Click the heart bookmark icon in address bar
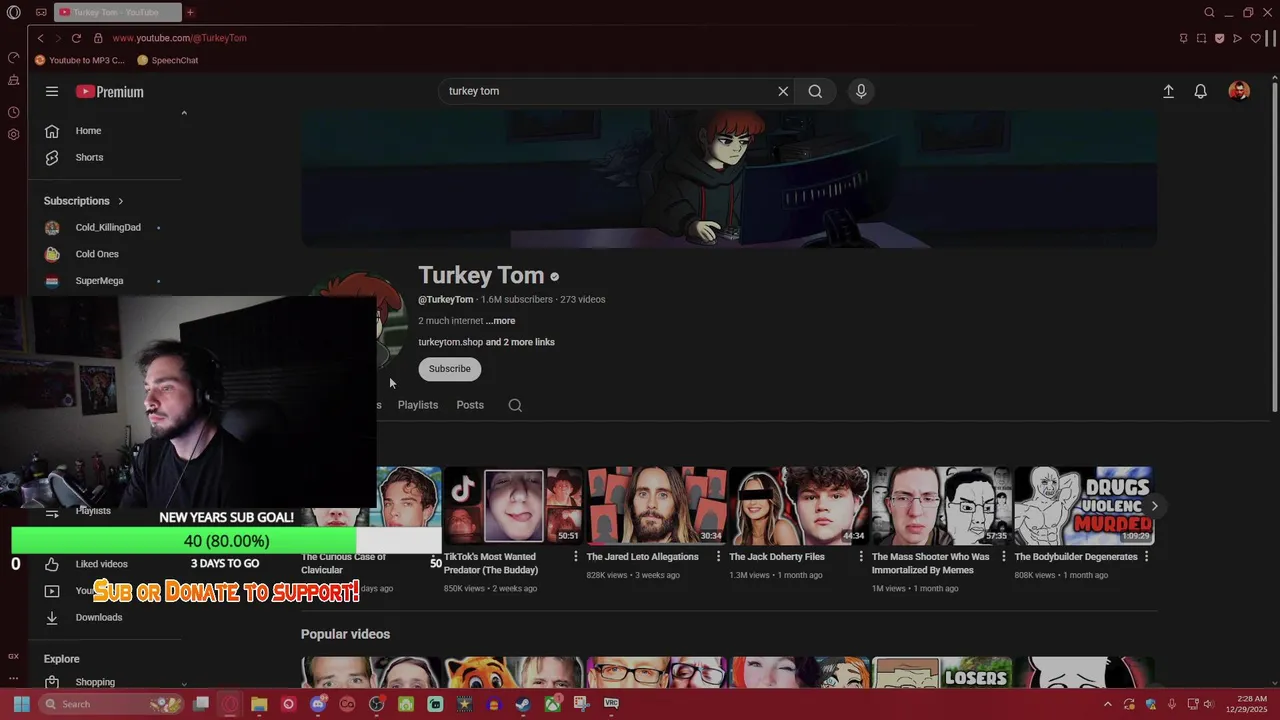This screenshot has height=720, width=1280. (1255, 38)
